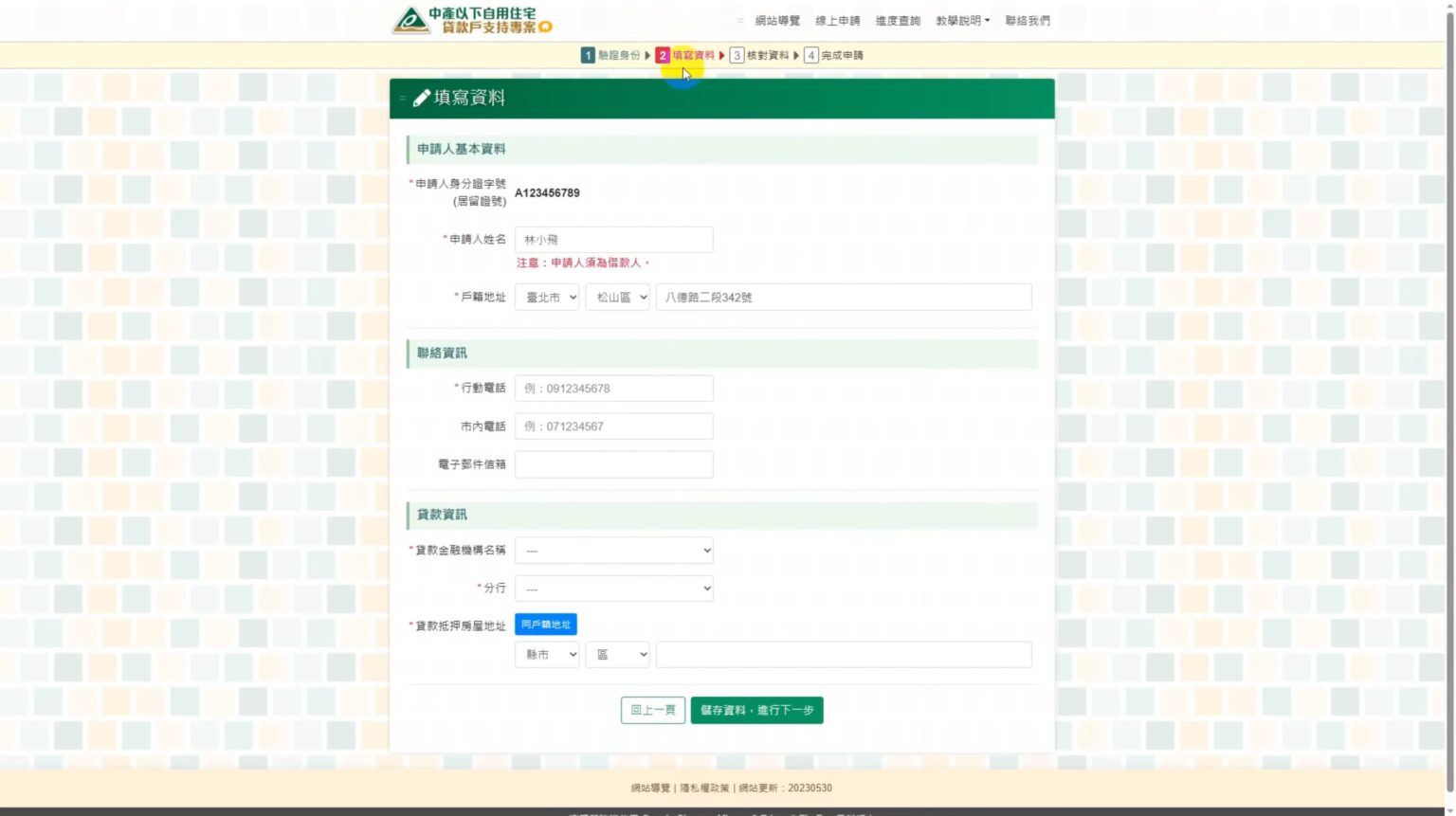The width and height of the screenshot is (1456, 816).
Task: Select step 4 完成申請
Action: pos(834,55)
